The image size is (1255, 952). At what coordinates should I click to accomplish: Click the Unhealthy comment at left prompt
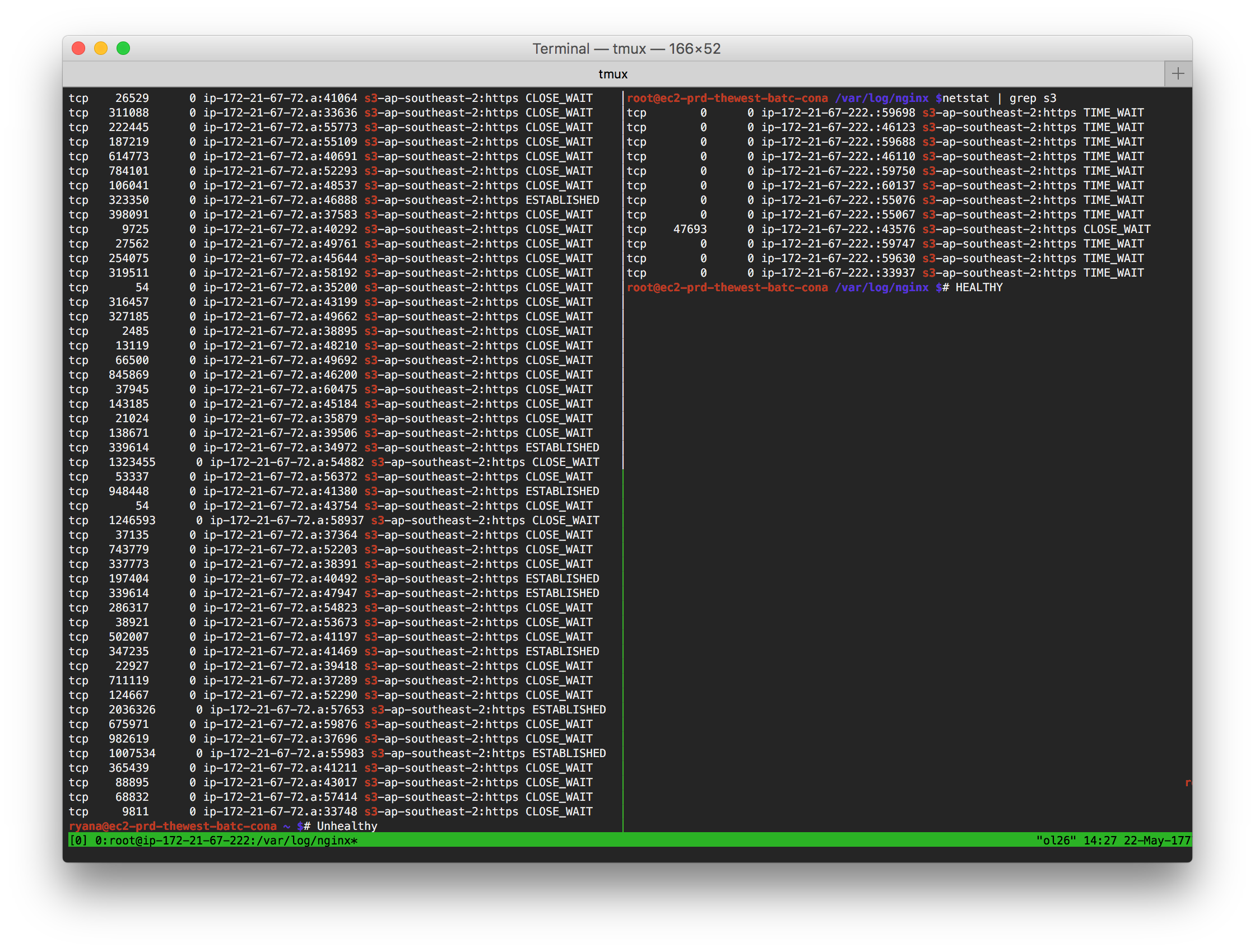[x=346, y=826]
